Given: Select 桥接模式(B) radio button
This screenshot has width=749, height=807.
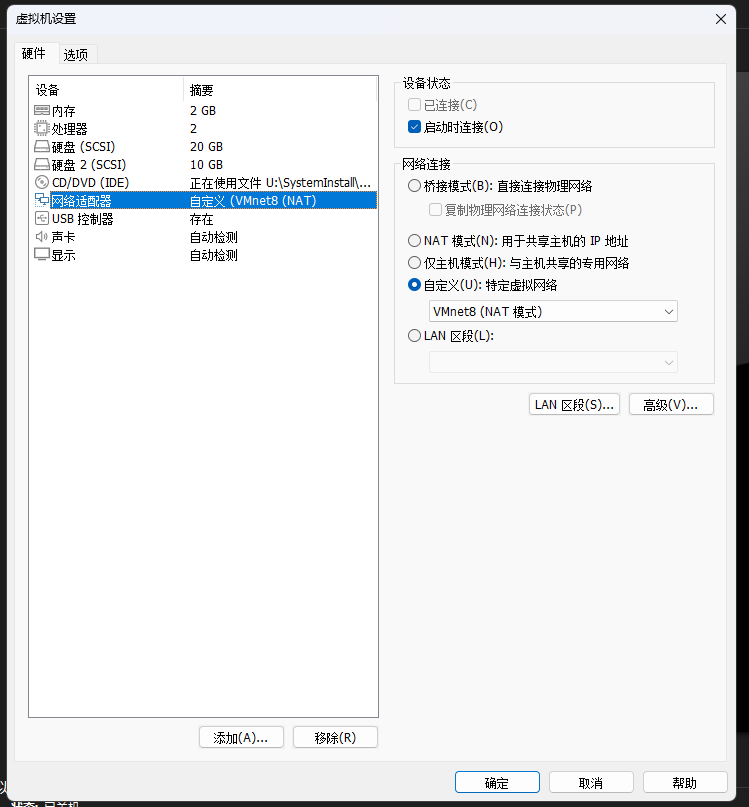Looking at the screenshot, I should (414, 186).
